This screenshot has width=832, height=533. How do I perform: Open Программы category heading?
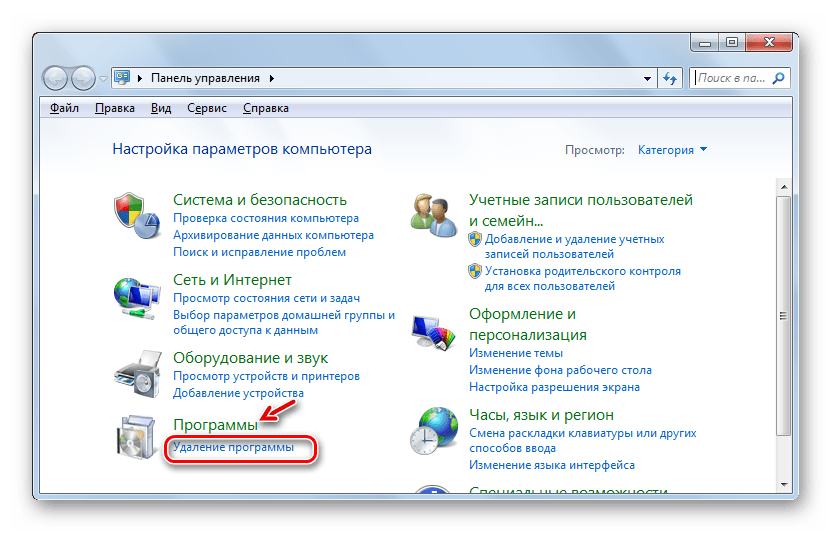pos(215,425)
